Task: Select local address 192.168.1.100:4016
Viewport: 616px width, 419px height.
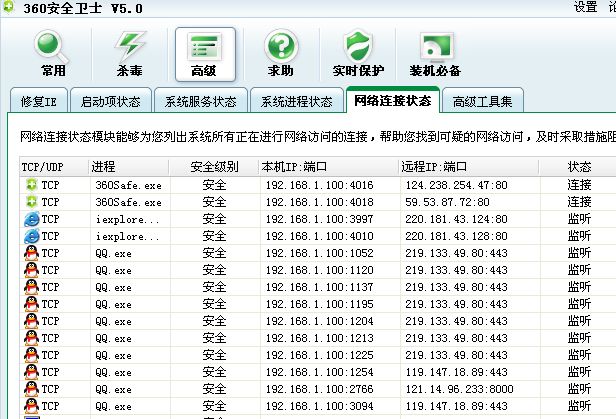Action: [319, 185]
